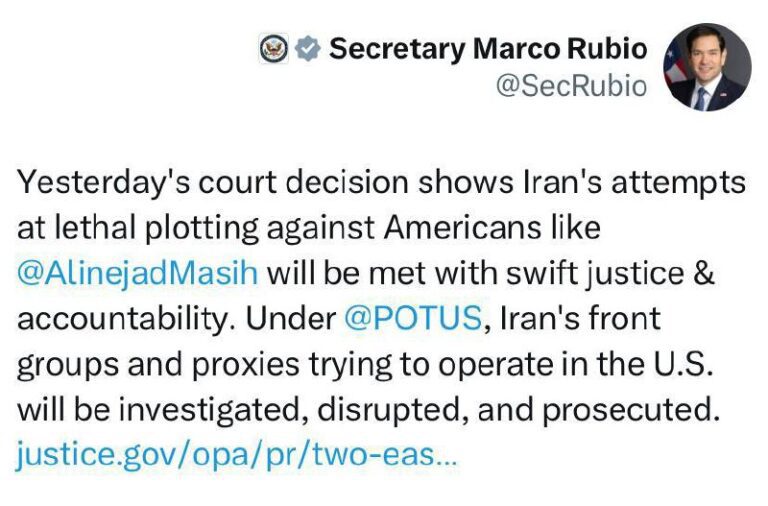
Task: Open Secretary Marco Rubio's profile photo
Action: [709, 67]
